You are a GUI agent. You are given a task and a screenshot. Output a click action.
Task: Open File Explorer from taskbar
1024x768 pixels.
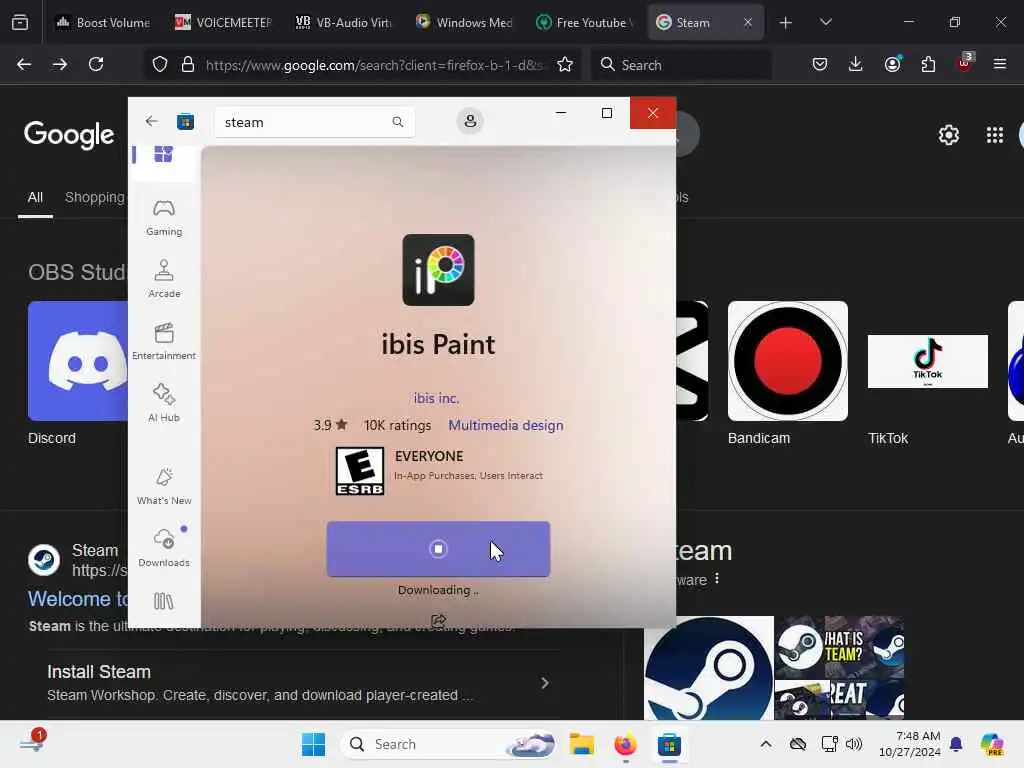tap(581, 744)
